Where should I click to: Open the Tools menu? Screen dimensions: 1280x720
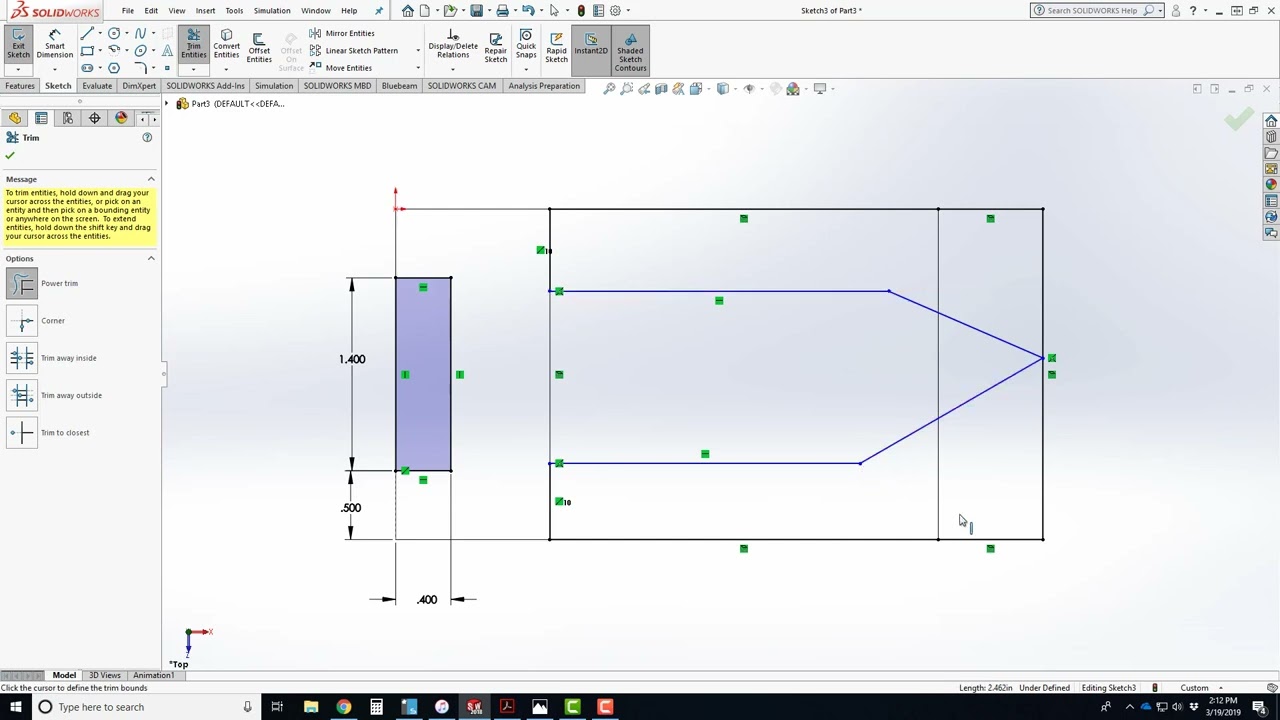(x=234, y=11)
